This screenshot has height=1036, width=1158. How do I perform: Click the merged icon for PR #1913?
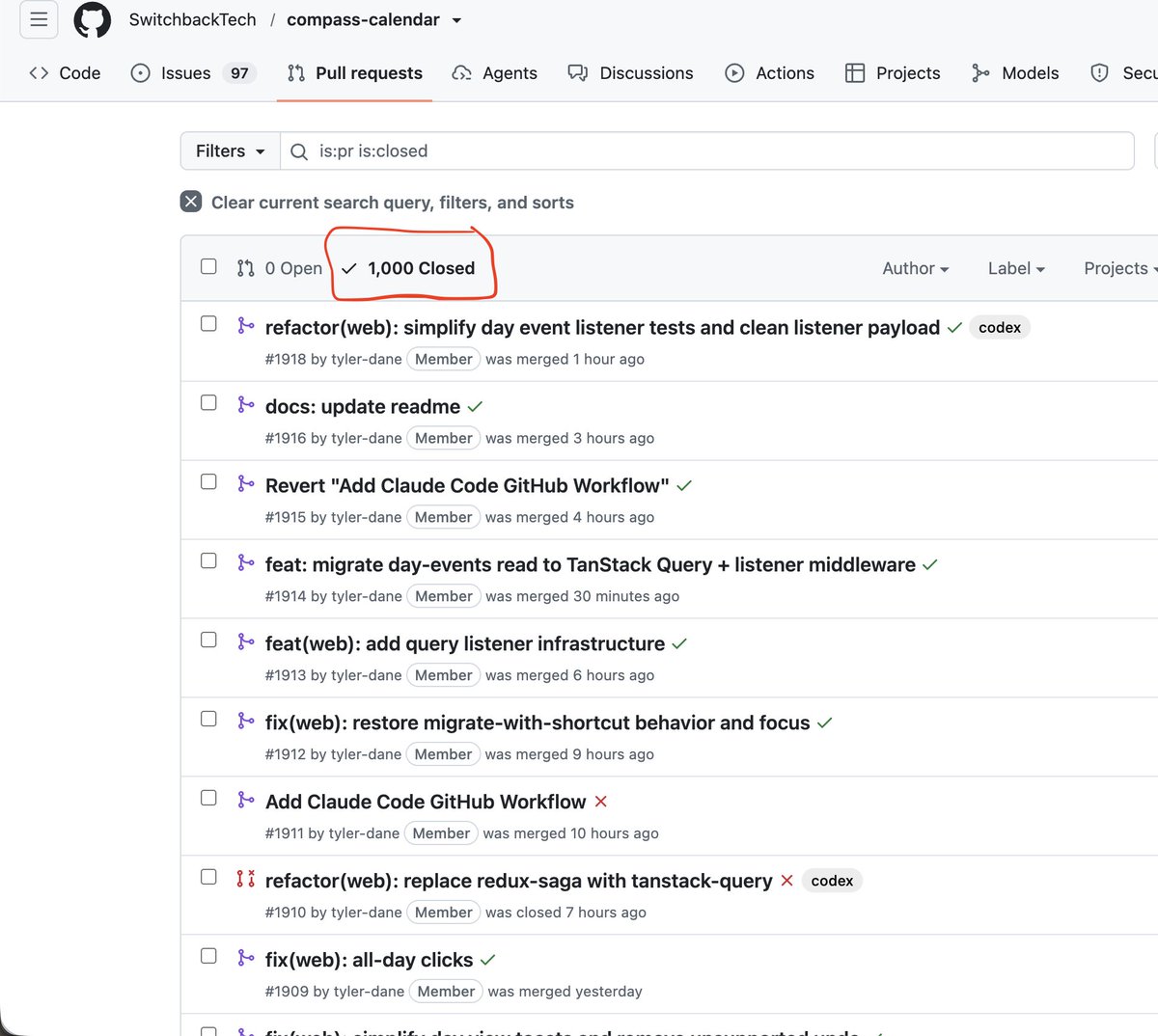coord(246,641)
